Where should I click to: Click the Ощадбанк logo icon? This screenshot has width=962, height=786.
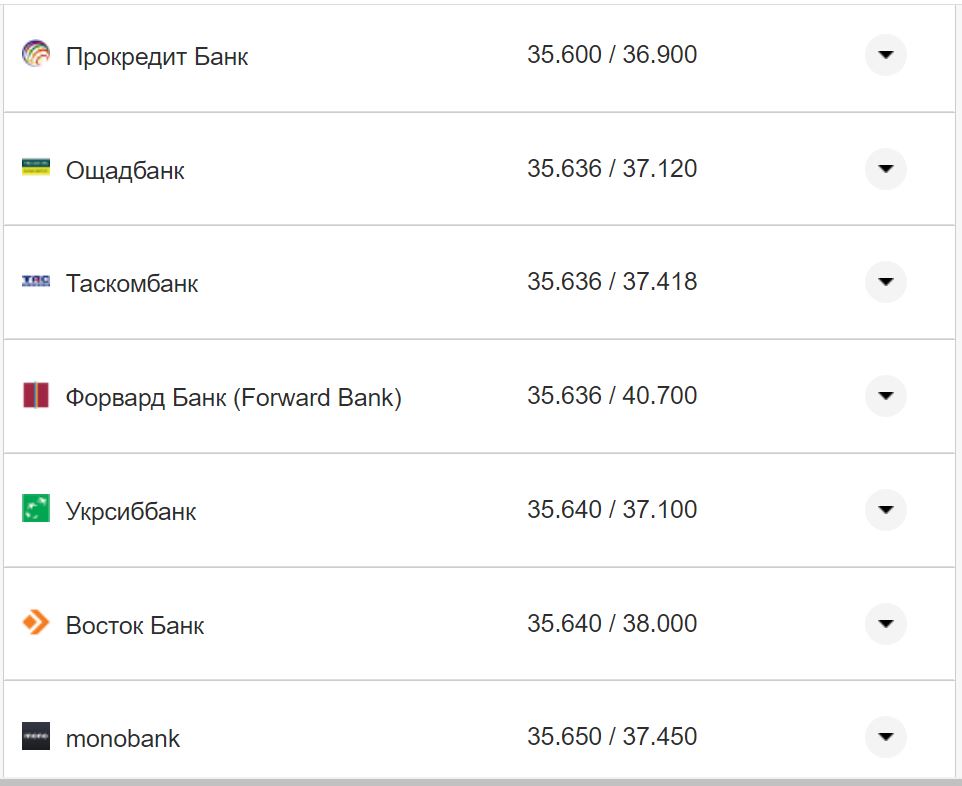click(38, 168)
